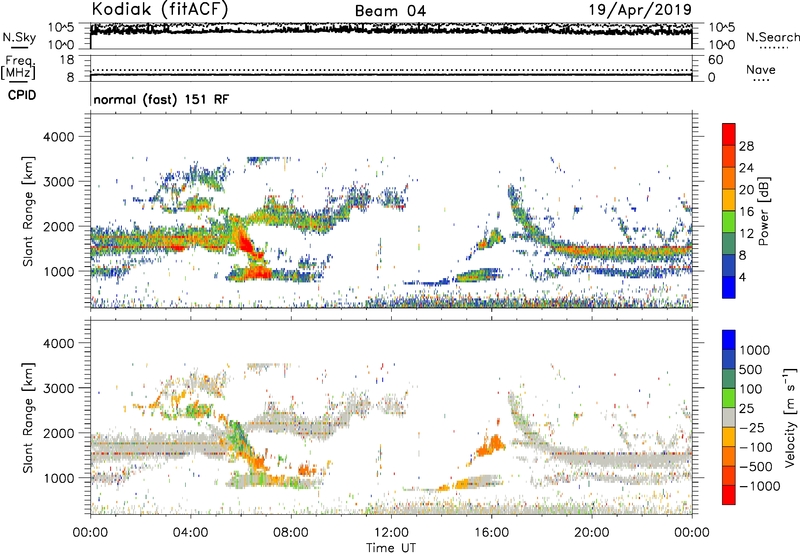
Task: Click the '20:00' time axis tick label
Action: click(592, 533)
